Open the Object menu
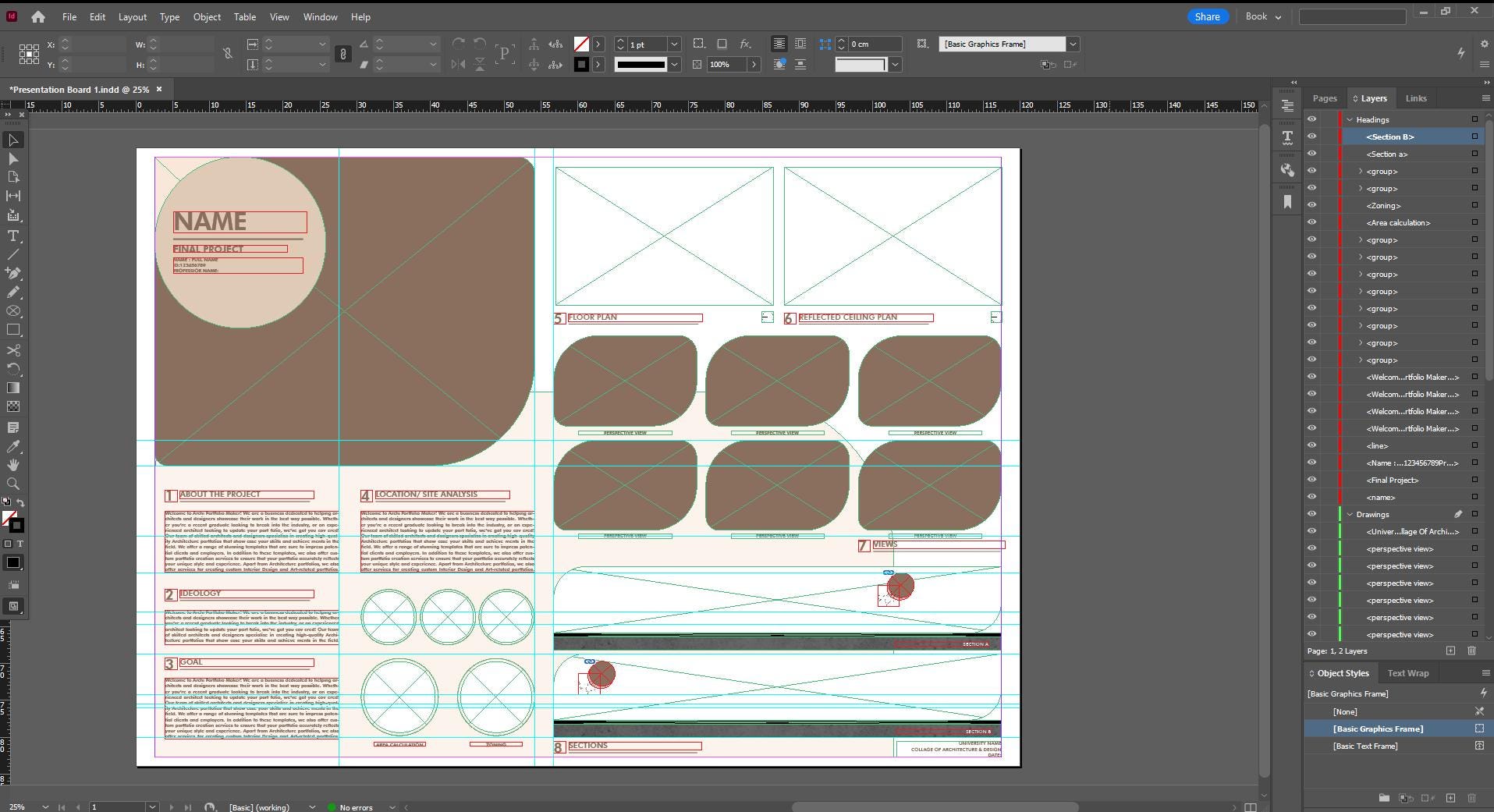 207,16
